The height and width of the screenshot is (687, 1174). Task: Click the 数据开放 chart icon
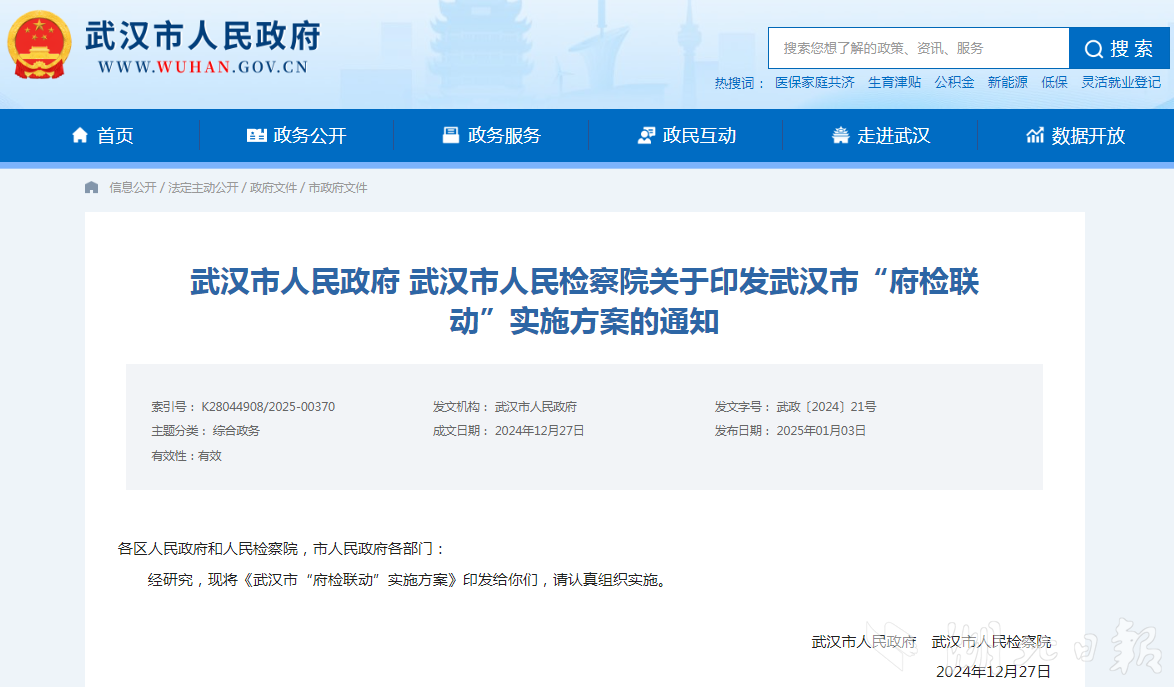(1035, 136)
